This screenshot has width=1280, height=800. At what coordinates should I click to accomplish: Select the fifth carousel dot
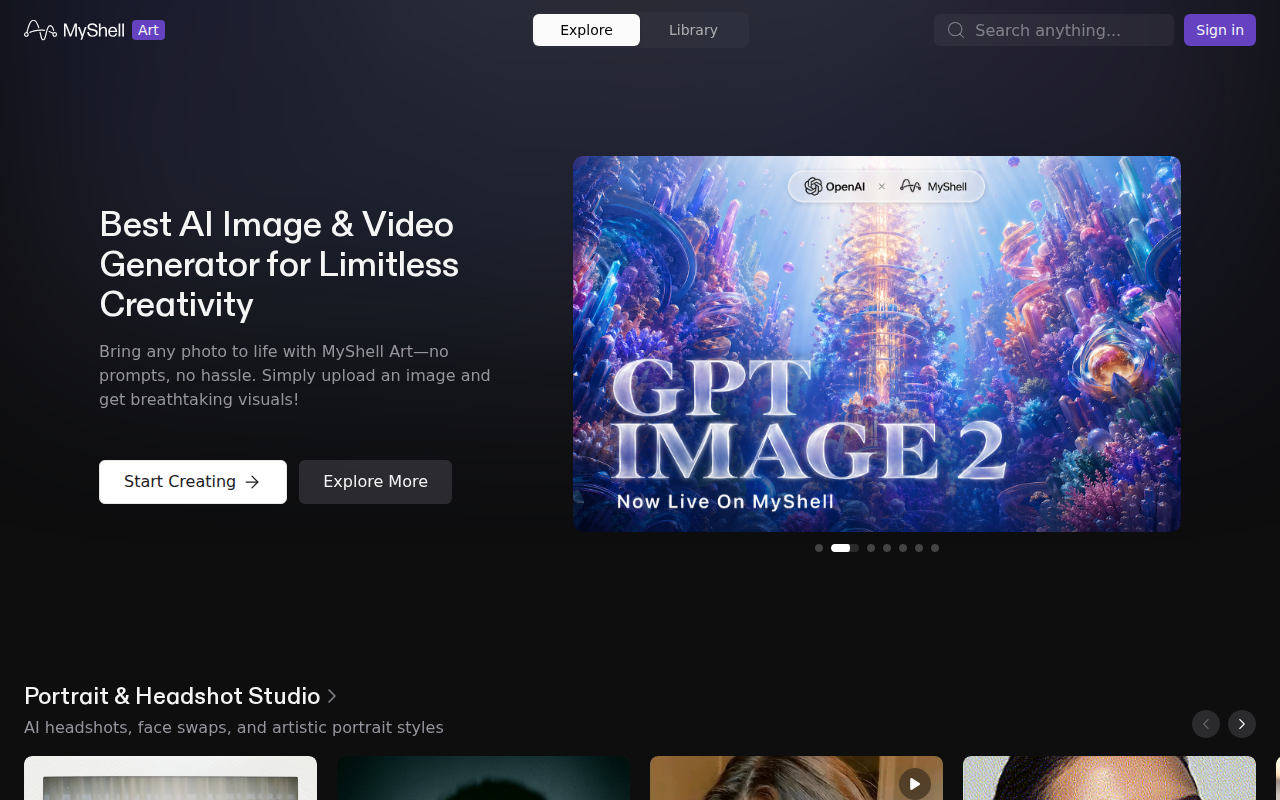point(903,548)
